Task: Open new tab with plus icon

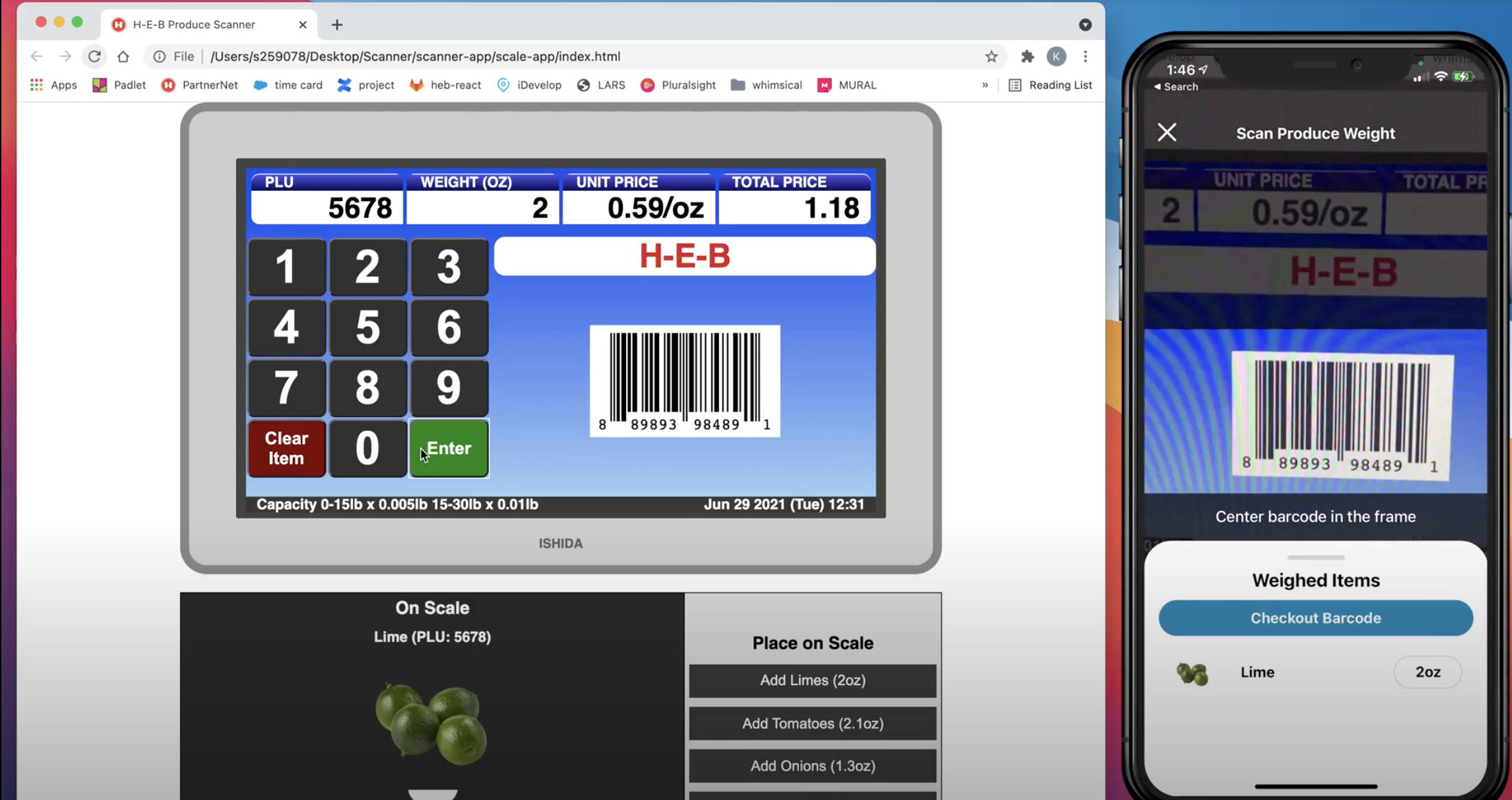Action: (x=337, y=25)
